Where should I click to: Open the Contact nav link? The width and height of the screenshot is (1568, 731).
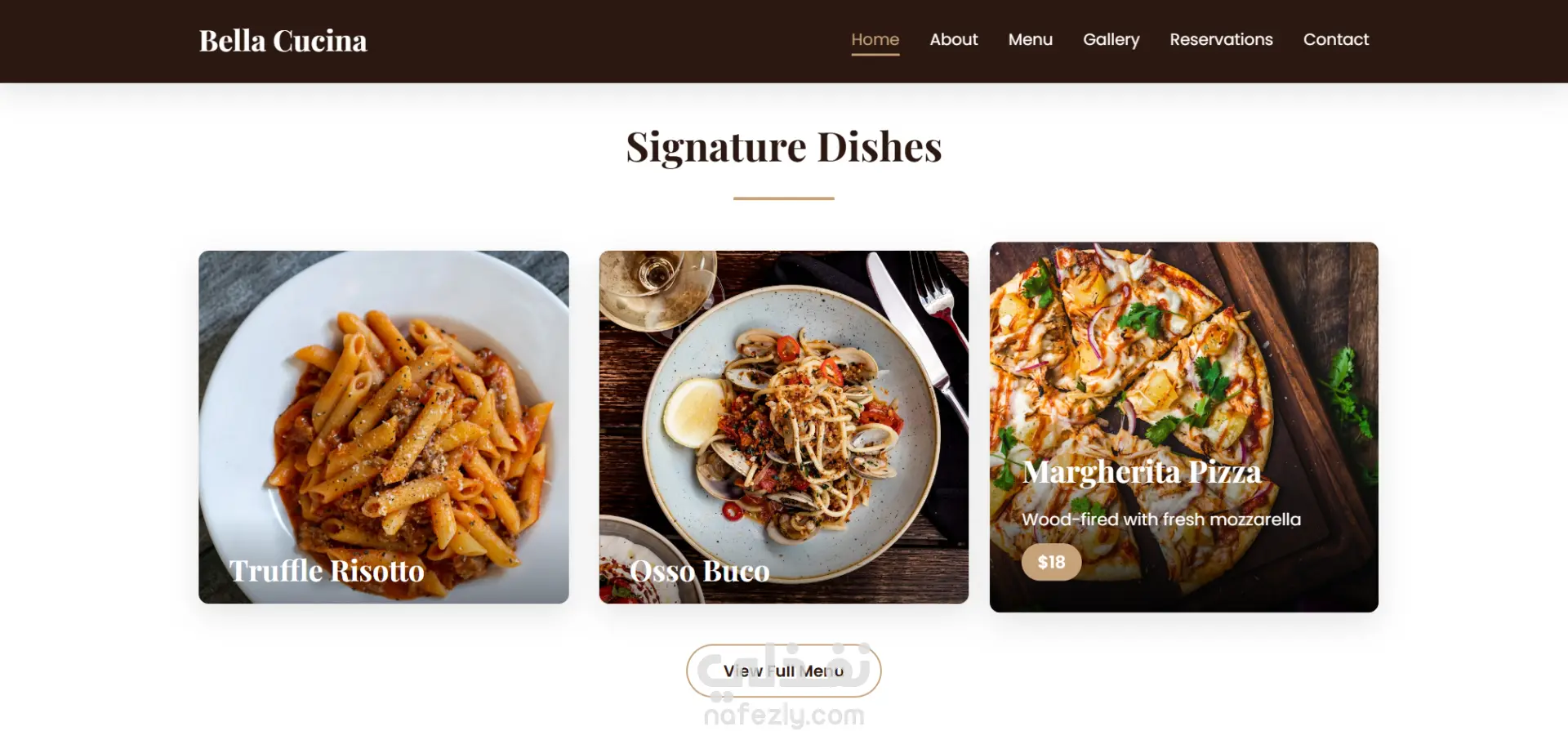tap(1335, 39)
